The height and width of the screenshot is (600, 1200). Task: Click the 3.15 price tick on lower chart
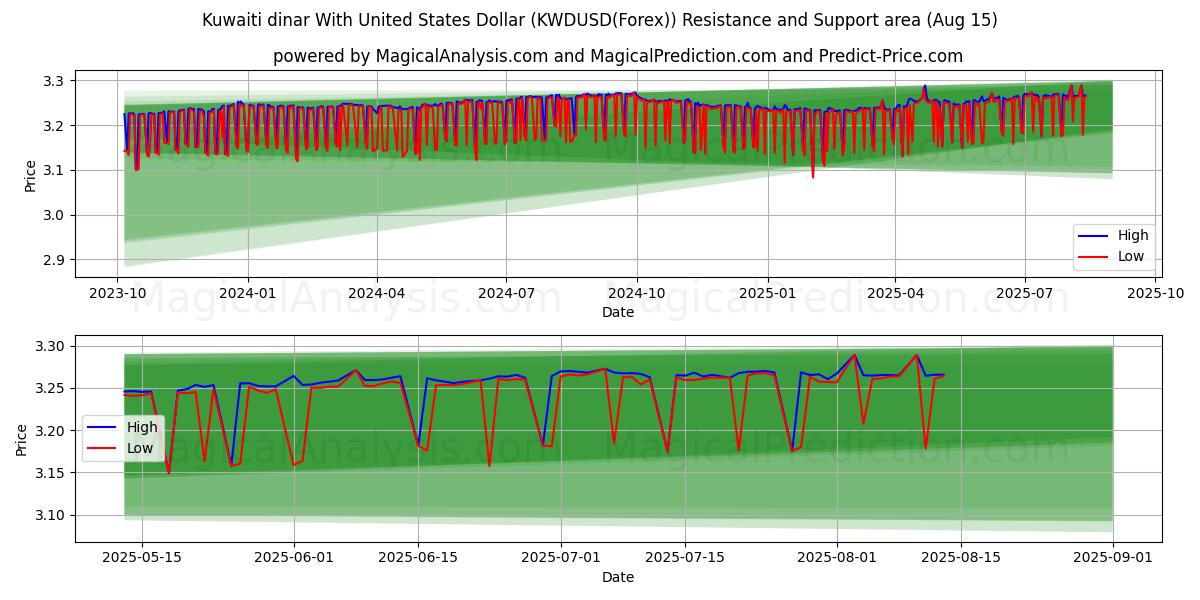(x=50, y=473)
